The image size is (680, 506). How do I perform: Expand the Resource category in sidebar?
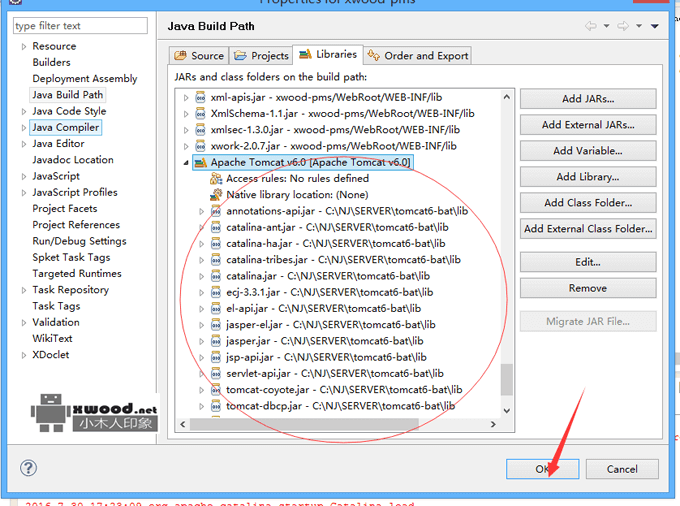click(24, 46)
